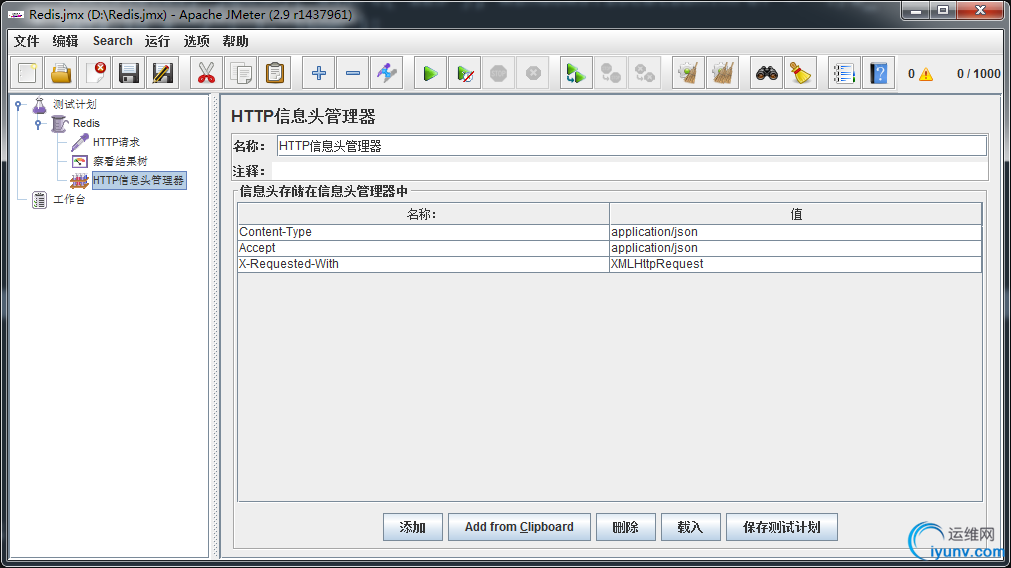Click the greyed Stop sign icon

tap(498, 73)
